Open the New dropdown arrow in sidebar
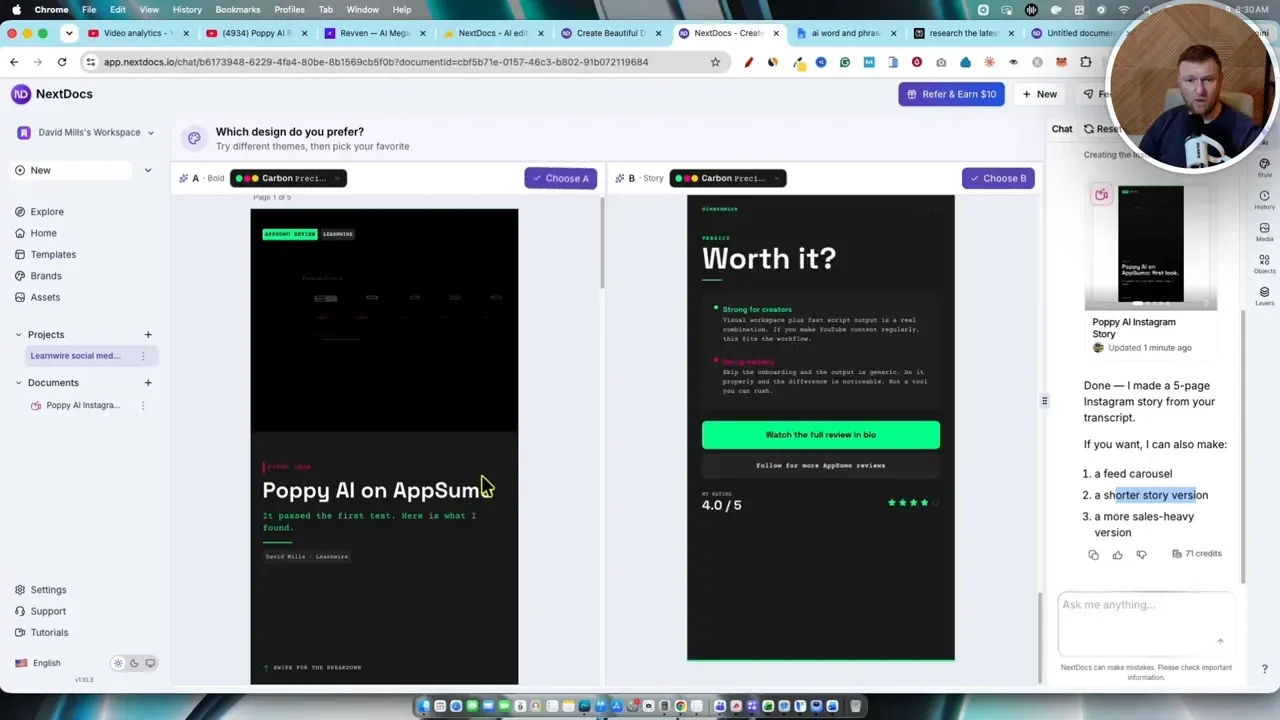Screen dimensions: 1280x720 tap(148, 171)
